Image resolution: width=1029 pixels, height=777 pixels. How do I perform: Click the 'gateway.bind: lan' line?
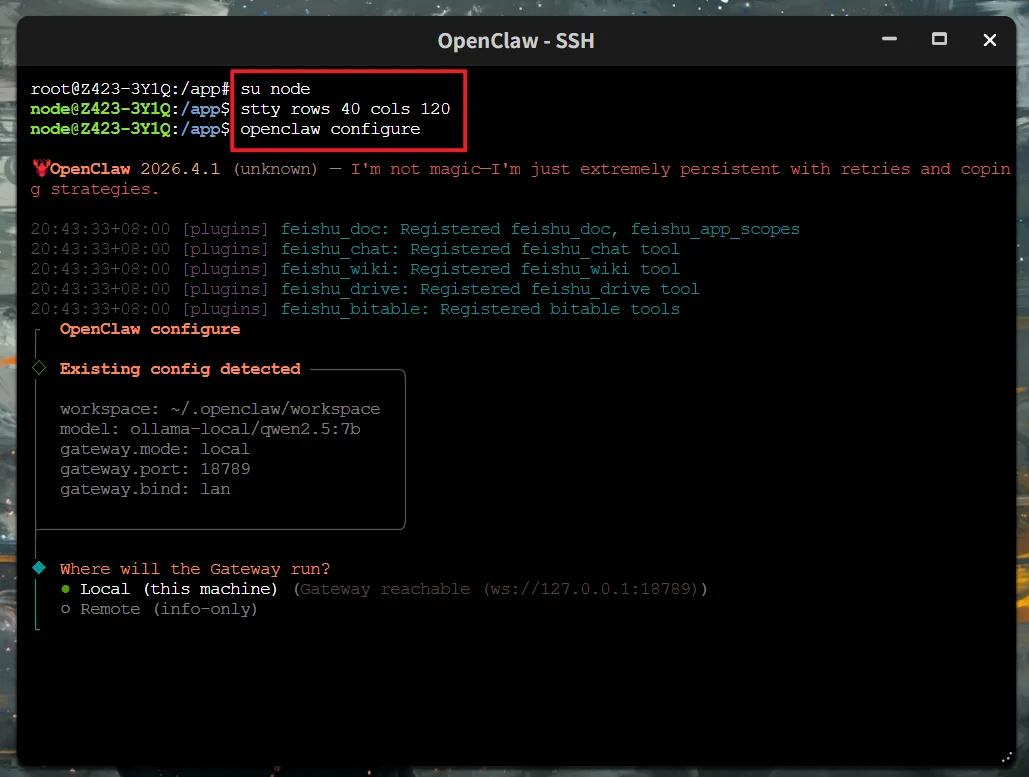[145, 489]
